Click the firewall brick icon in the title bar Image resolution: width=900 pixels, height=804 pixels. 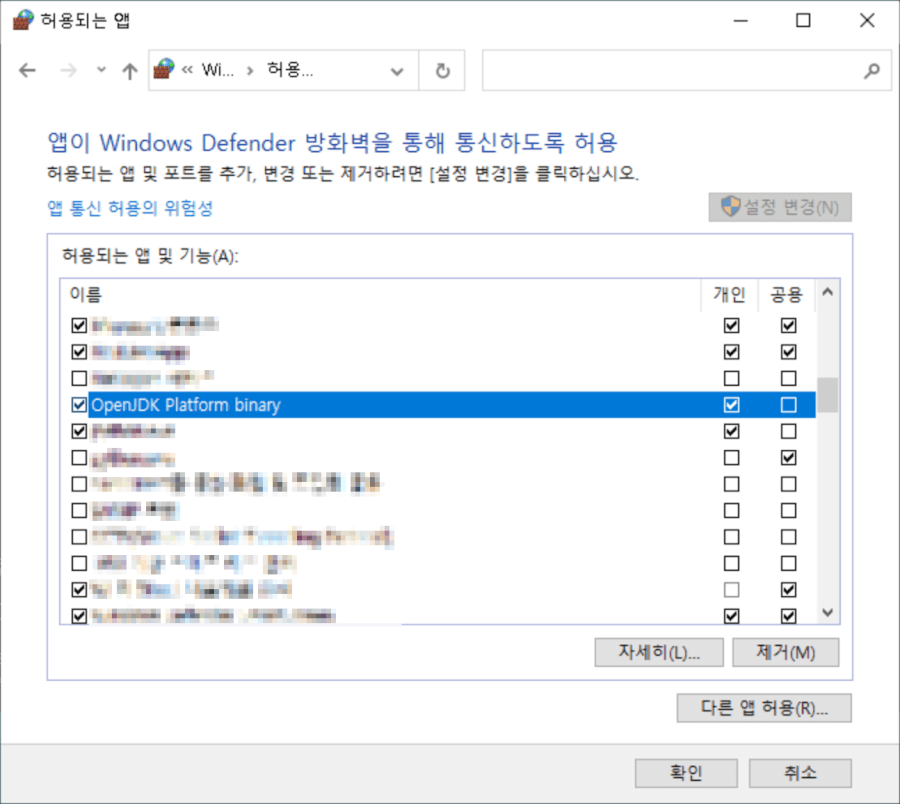point(22,19)
